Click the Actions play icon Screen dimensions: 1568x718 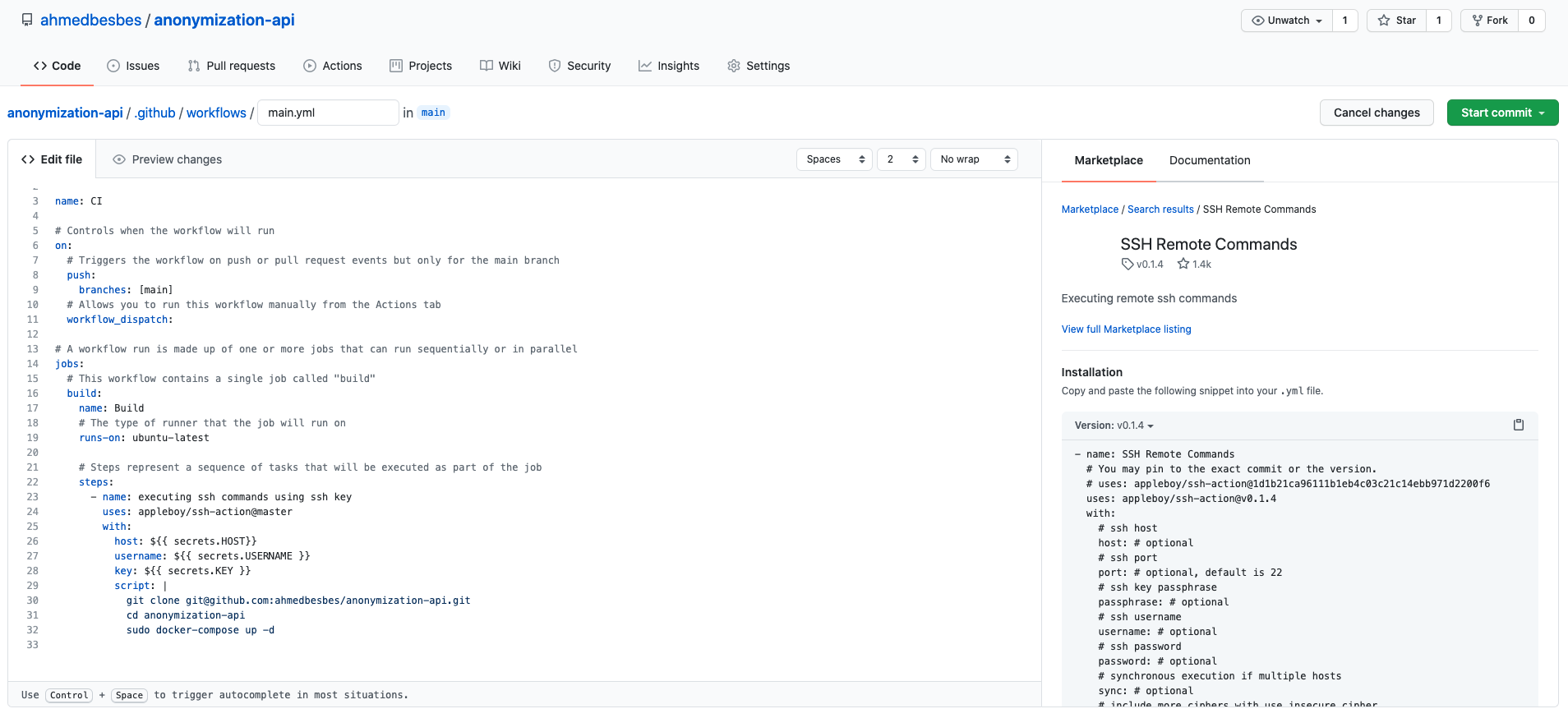(x=310, y=66)
